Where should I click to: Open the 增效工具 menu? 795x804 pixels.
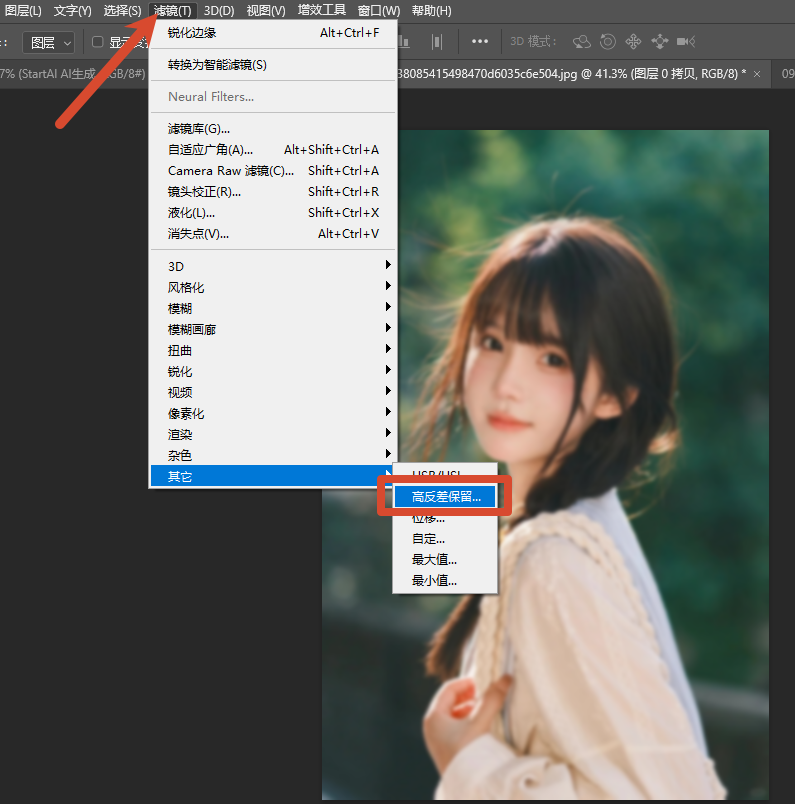322,11
